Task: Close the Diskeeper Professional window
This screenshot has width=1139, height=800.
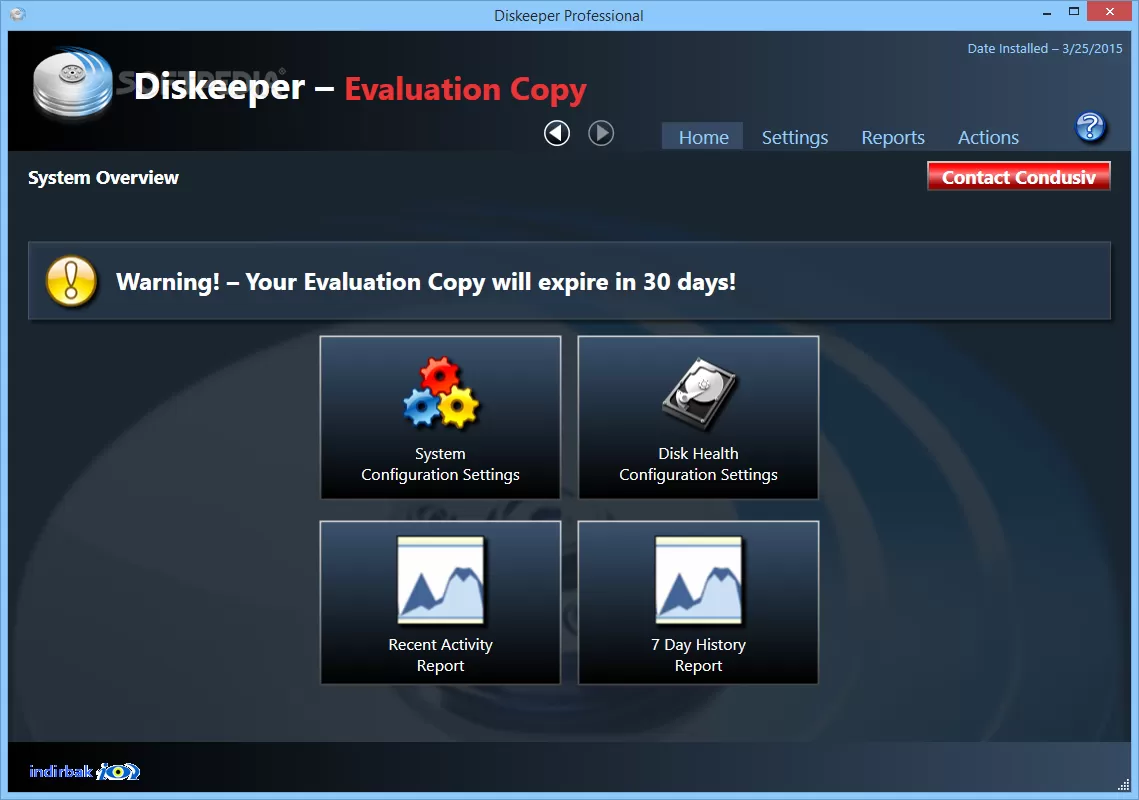Action: tap(1110, 12)
